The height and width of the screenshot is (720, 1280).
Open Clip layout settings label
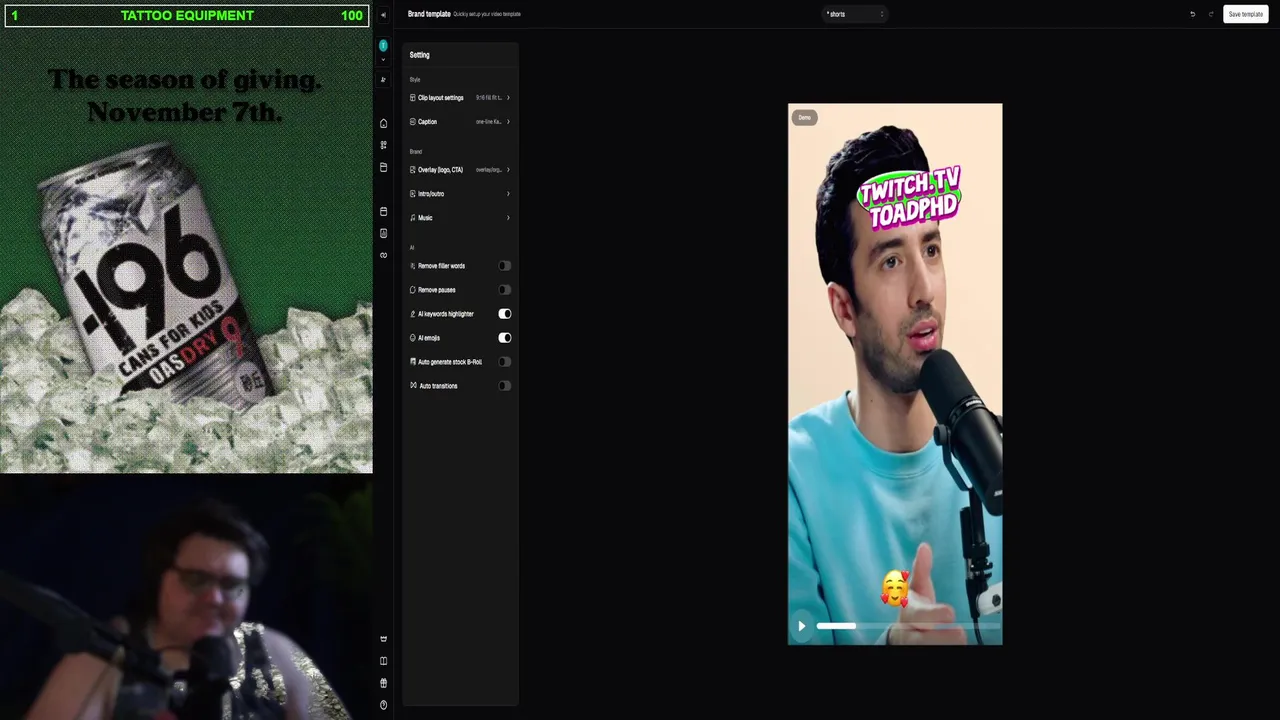pos(441,98)
